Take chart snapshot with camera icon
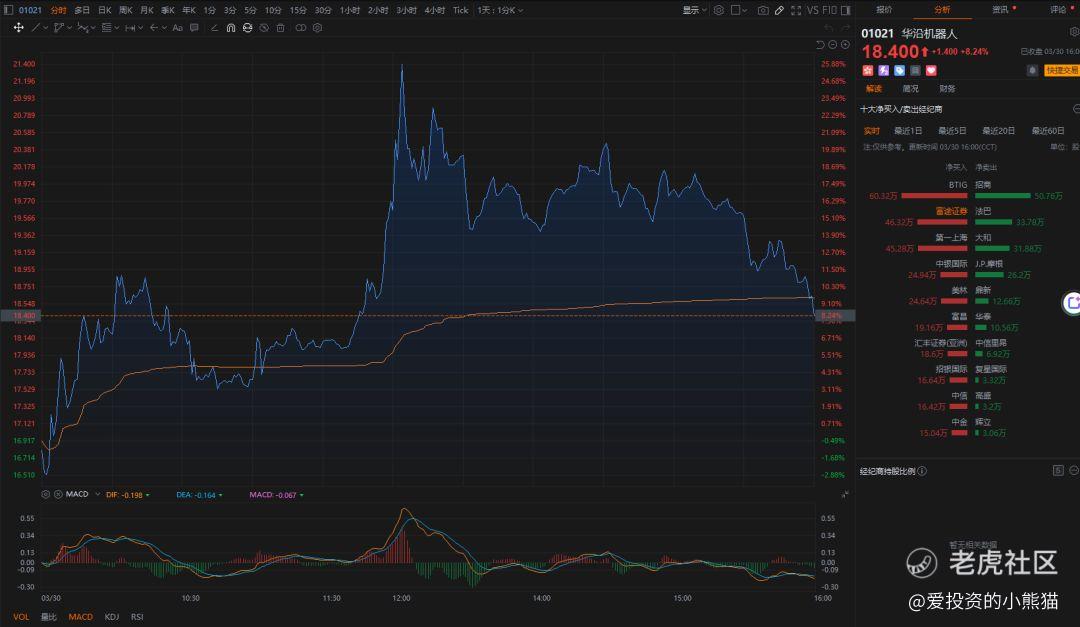Screen dimensions: 1080x627 click(x=763, y=10)
